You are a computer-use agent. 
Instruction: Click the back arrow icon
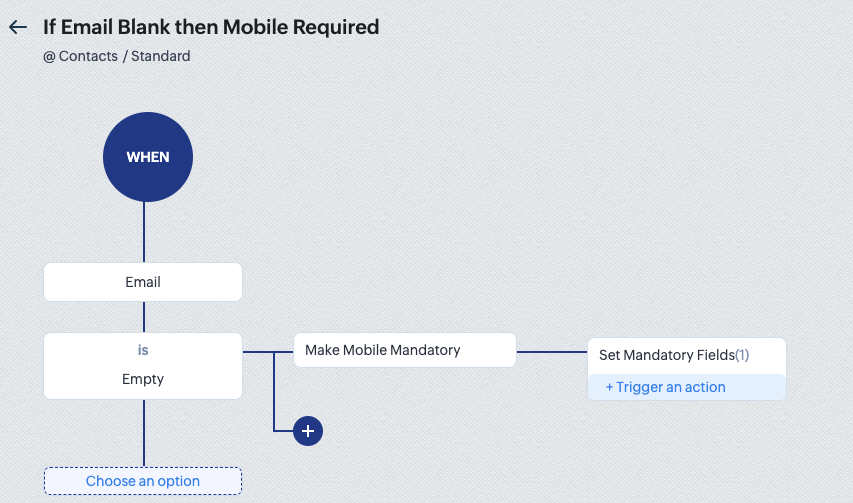tap(17, 27)
